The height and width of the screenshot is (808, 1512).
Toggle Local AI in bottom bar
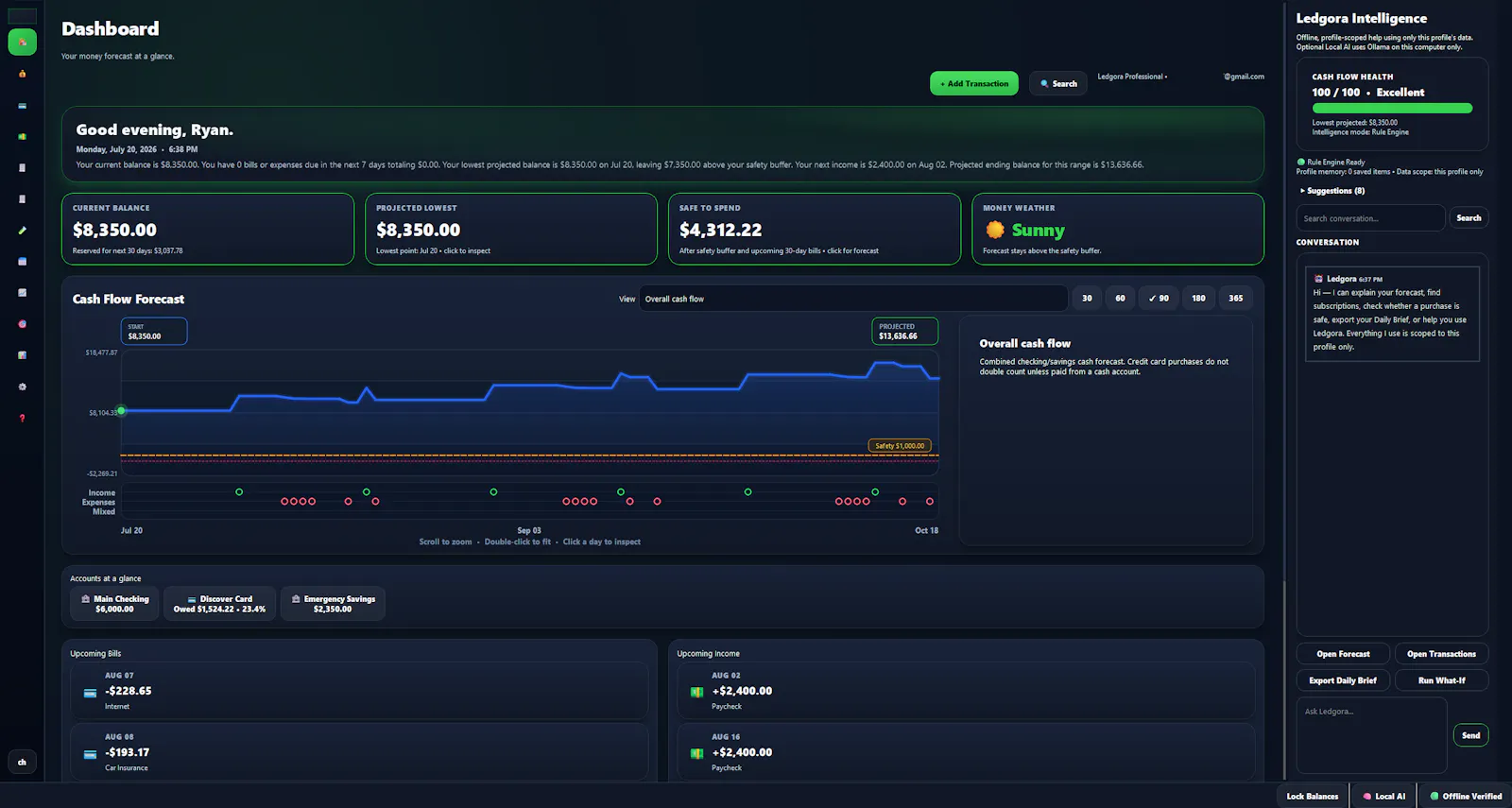1383,796
